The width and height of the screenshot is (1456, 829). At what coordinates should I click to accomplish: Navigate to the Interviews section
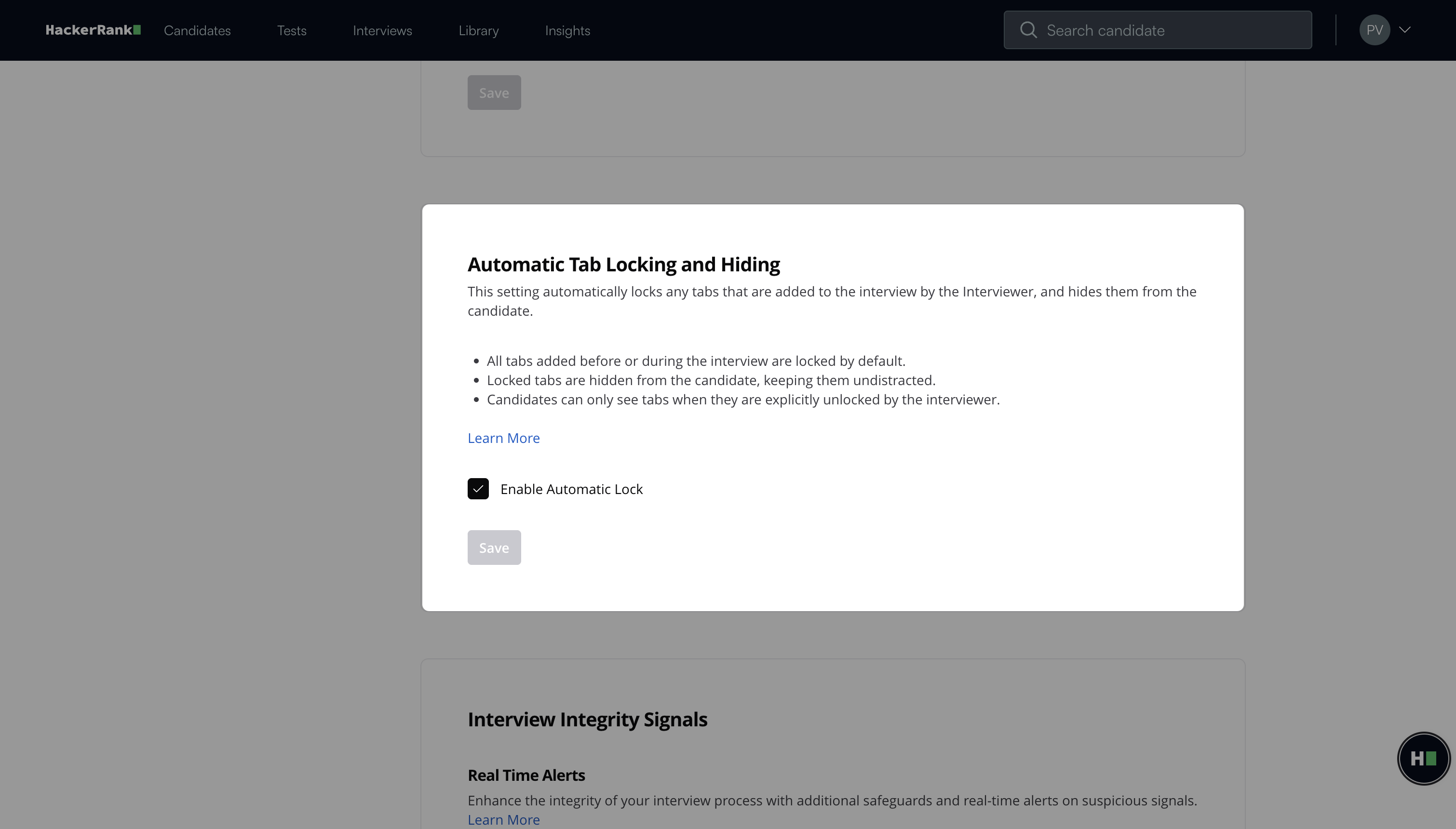pyautogui.click(x=382, y=31)
